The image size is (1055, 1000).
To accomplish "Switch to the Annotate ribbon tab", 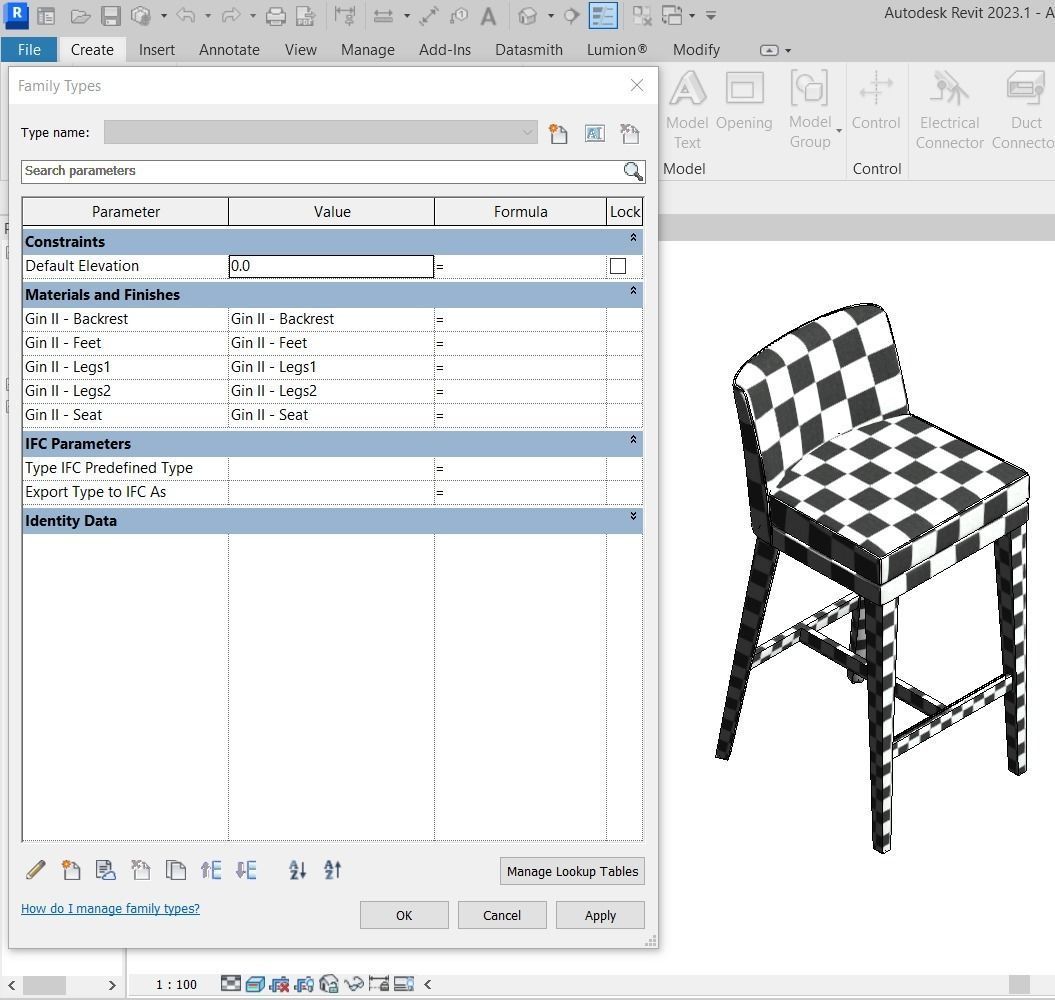I will point(229,50).
